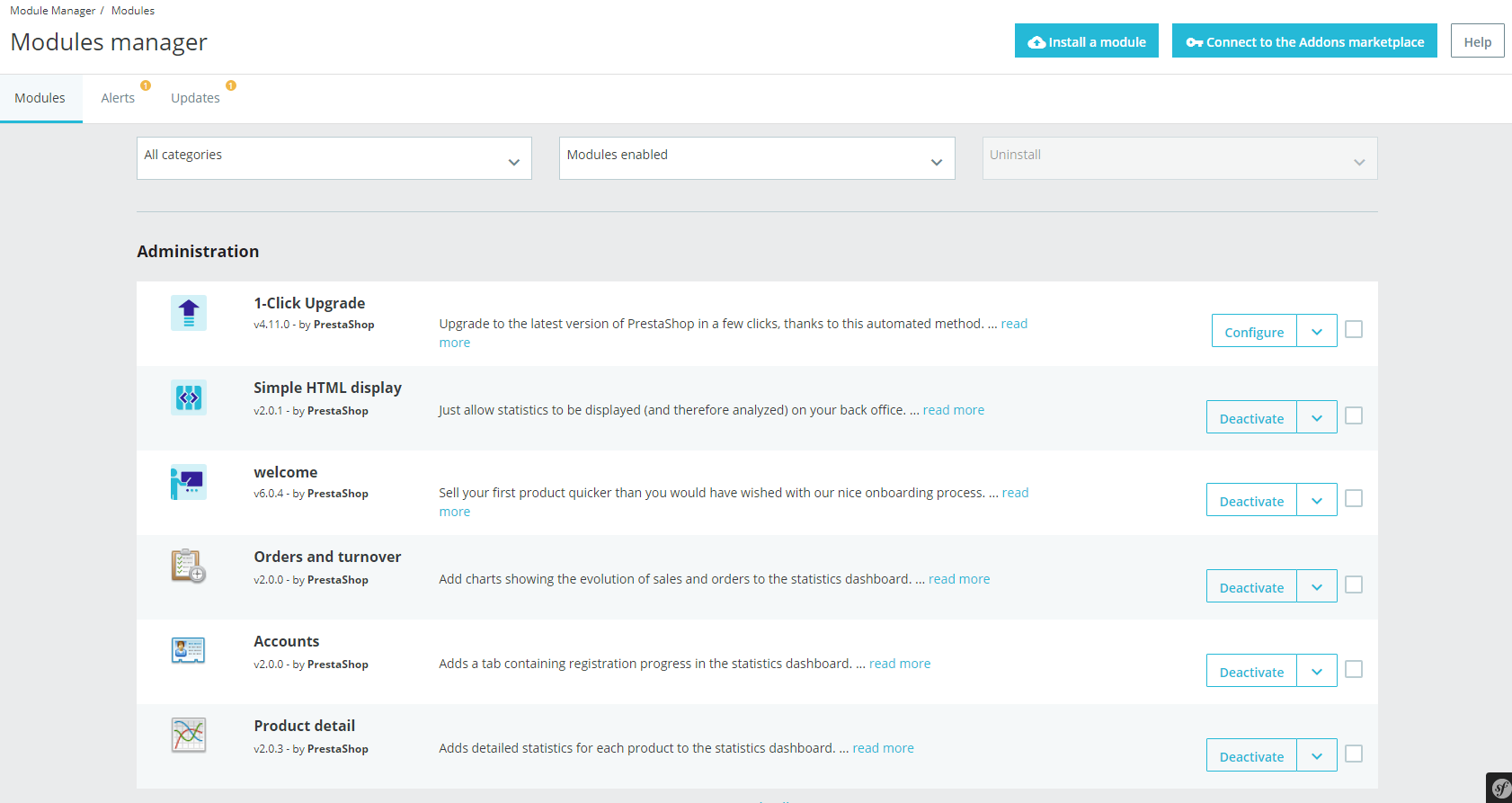Expand Orders and turnover actions arrow
The image size is (1512, 803).
click(1317, 586)
